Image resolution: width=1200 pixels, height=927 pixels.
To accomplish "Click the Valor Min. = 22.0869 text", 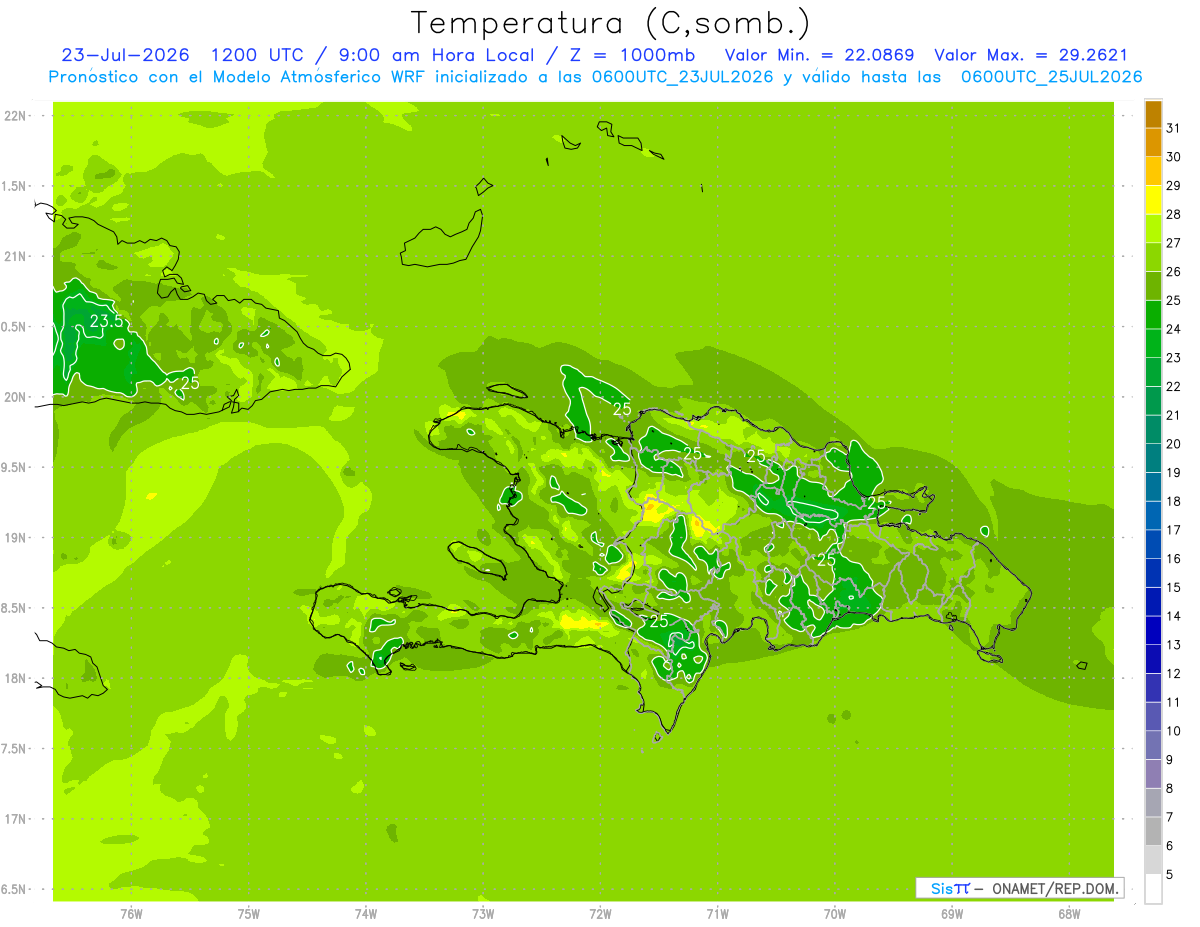I will pos(819,55).
